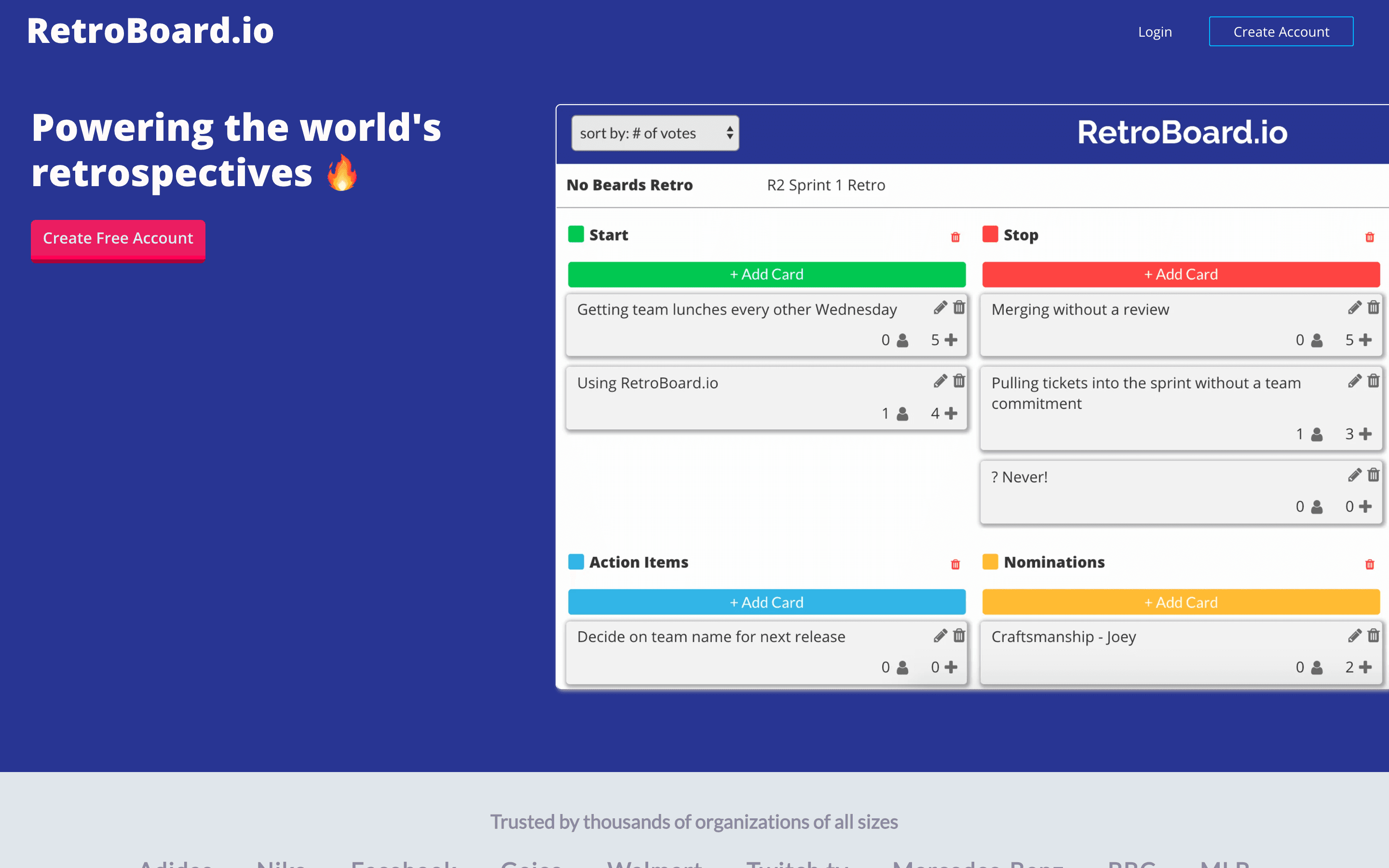Click 'Decide on team name for next release' text

coord(711,637)
